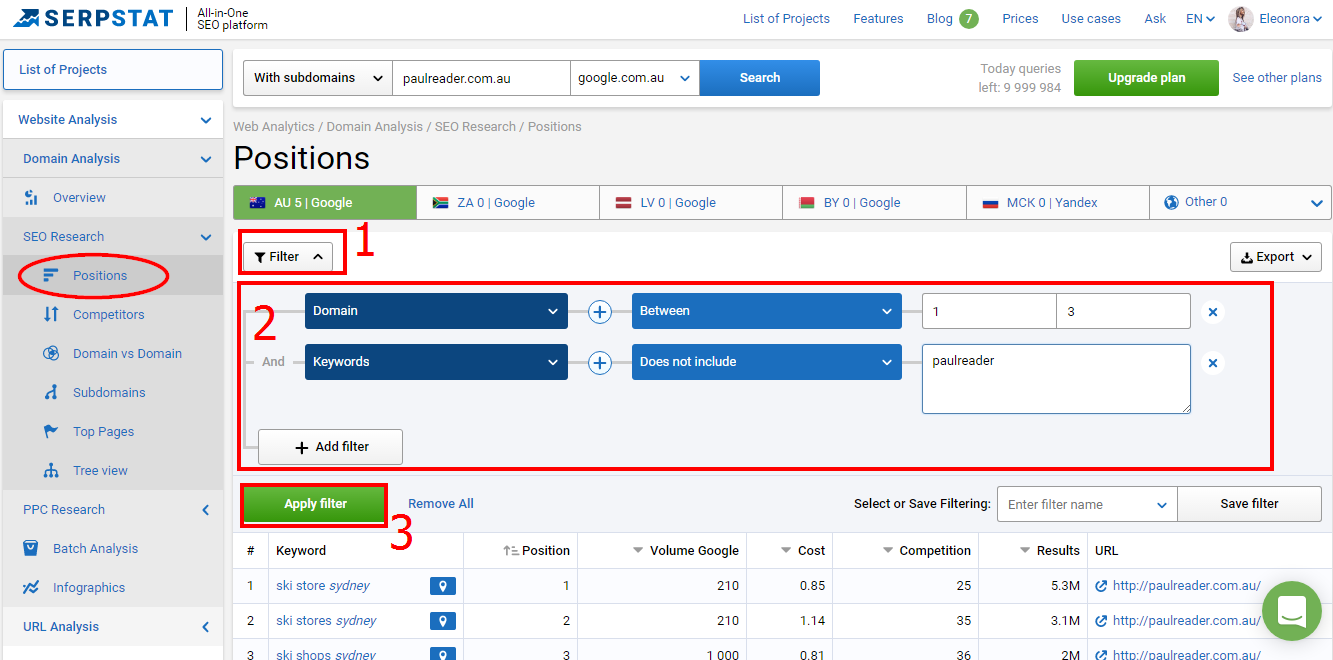
Task: Click the plus icon beside Domain filter
Action: [x=600, y=311]
